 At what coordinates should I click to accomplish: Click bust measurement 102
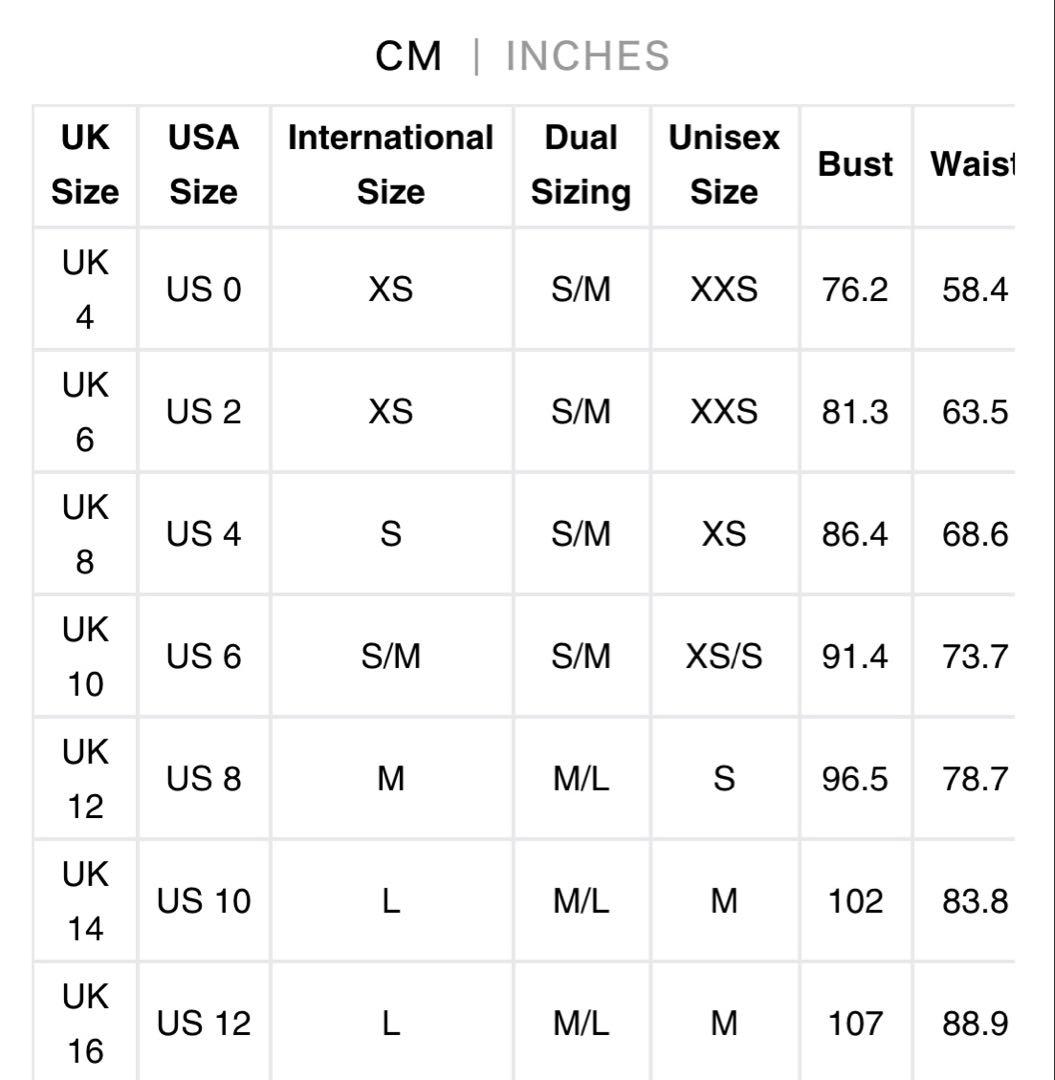coord(855,901)
